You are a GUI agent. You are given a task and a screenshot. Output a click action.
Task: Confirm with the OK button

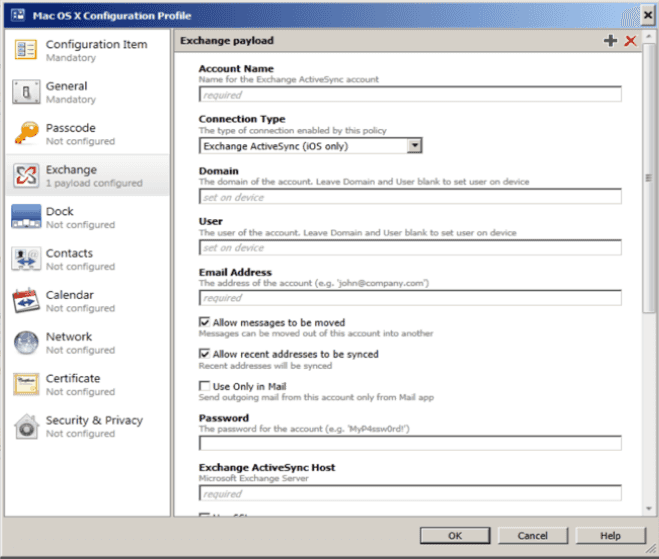(x=455, y=535)
